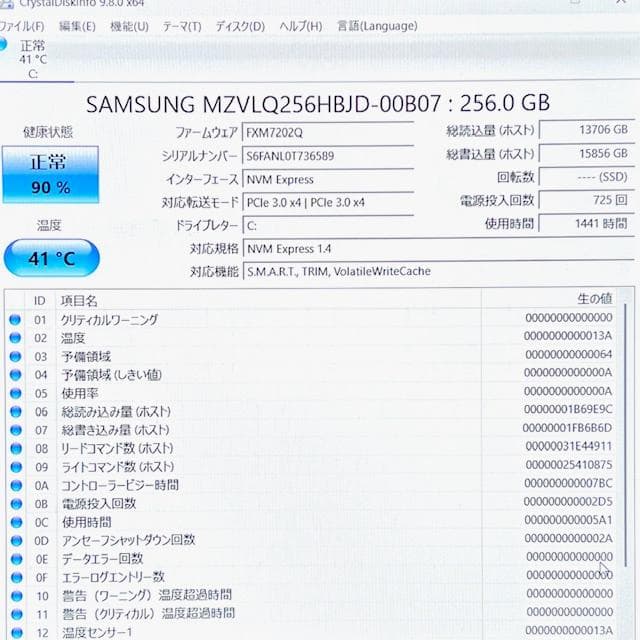The height and width of the screenshot is (640, 640).
Task: Click status icon for 0F エラーログエントリー数
Action: pos(17,578)
